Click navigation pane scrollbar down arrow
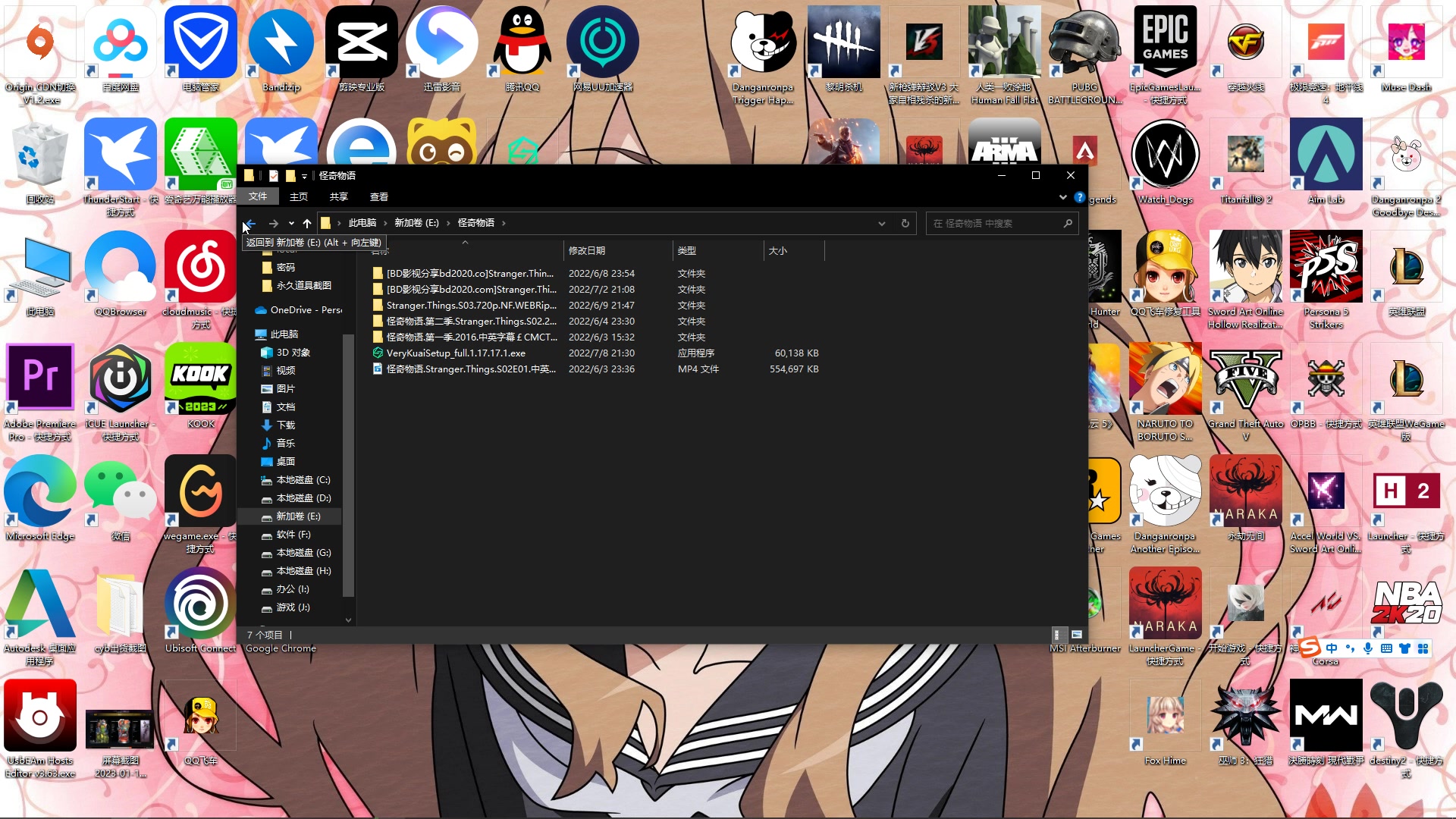Image resolution: width=1456 pixels, height=819 pixels. pos(348,620)
